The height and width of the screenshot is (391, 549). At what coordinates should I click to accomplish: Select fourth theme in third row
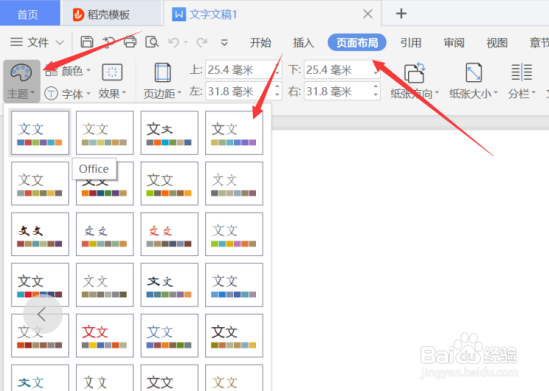pos(234,234)
